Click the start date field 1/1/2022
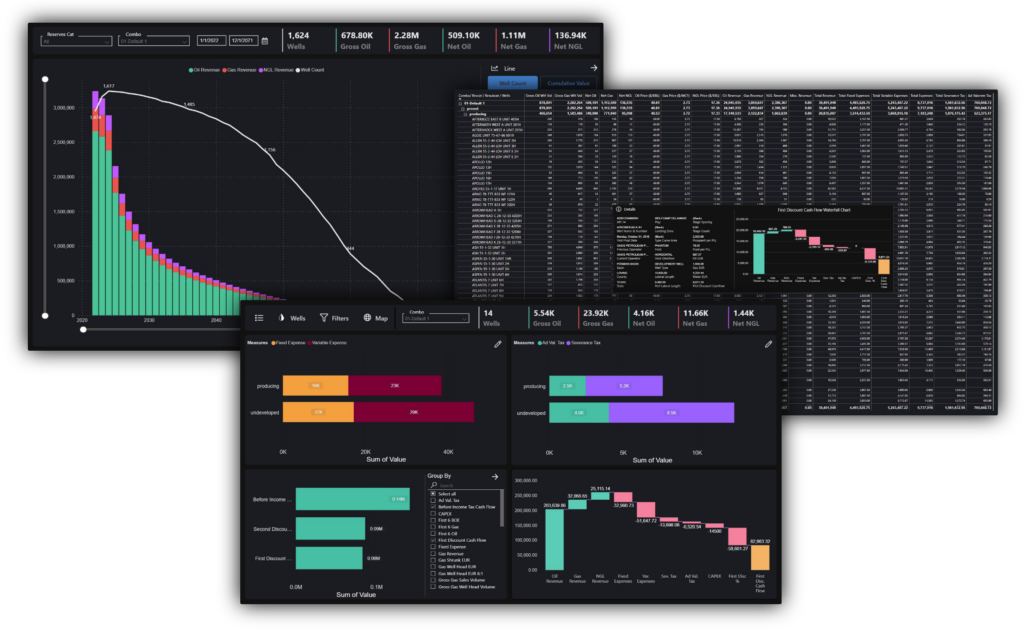The width and height of the screenshot is (1024, 638). 210,41
